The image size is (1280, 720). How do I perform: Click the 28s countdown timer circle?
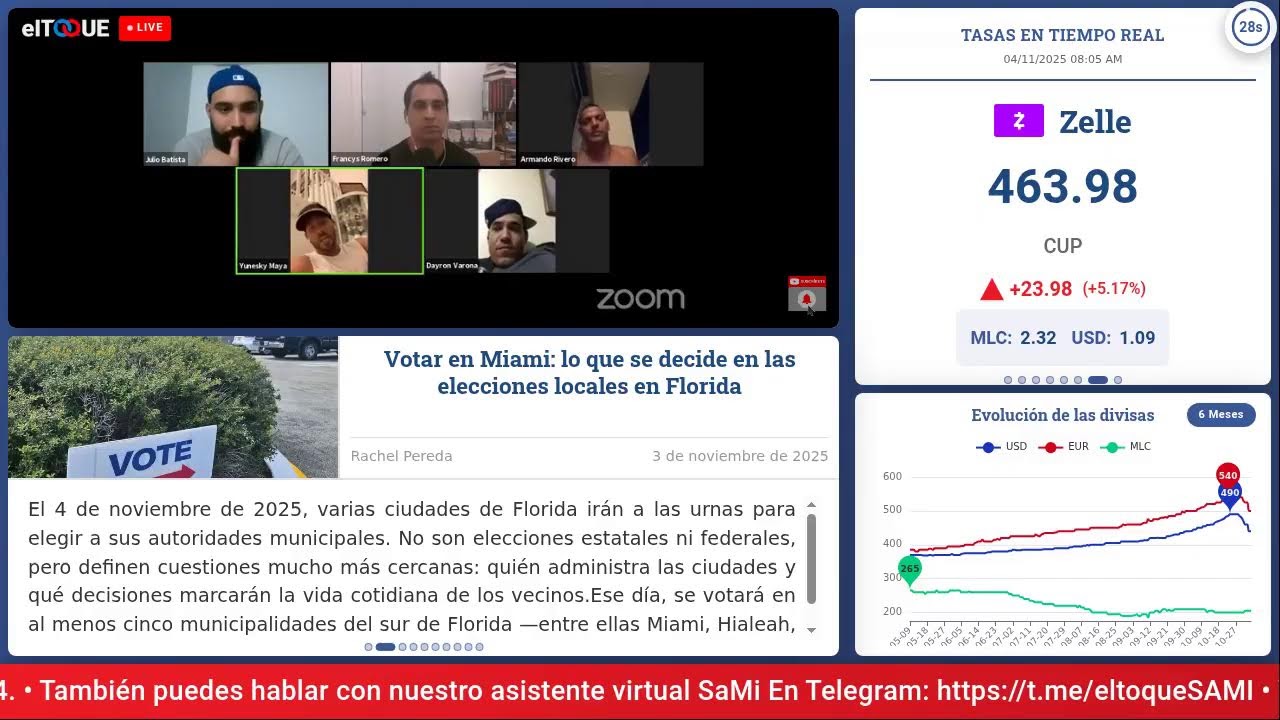point(1250,28)
